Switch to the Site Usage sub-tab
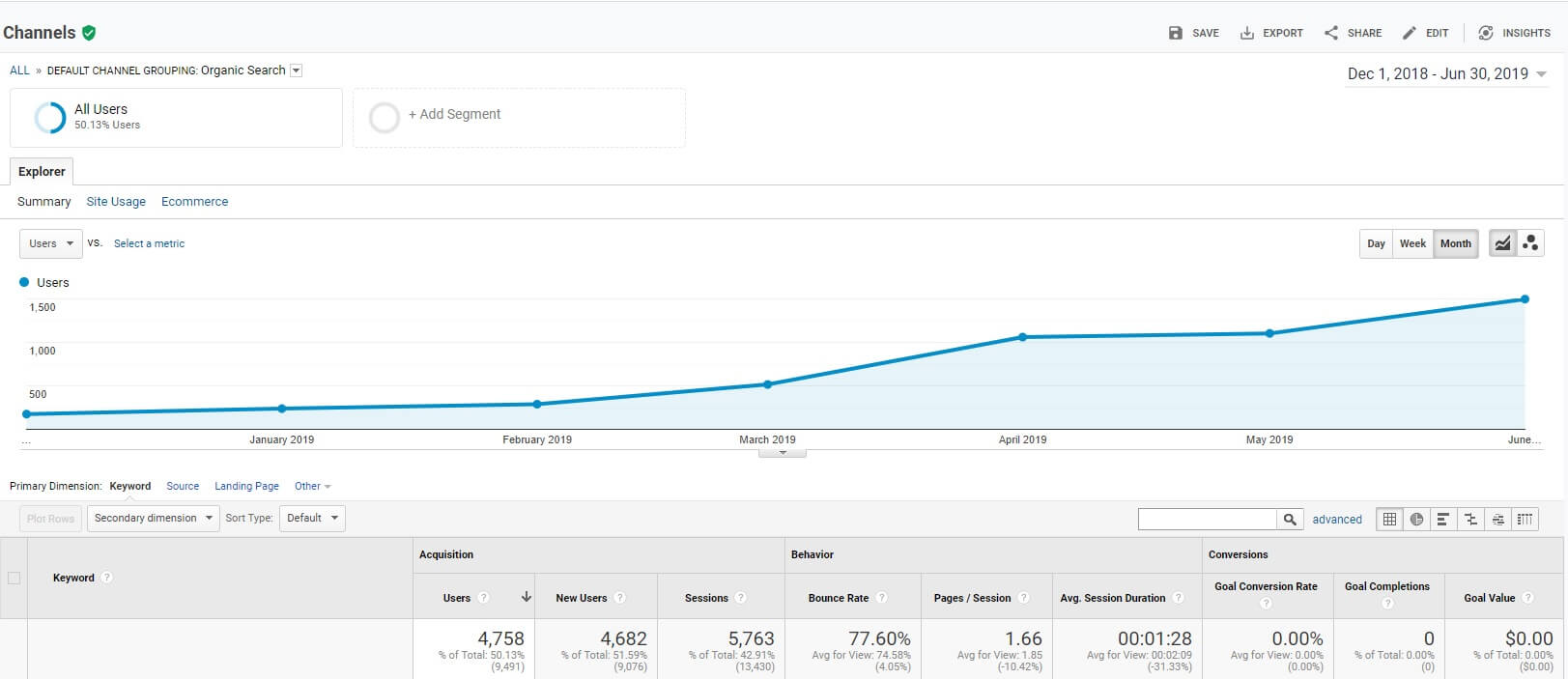 coord(116,202)
